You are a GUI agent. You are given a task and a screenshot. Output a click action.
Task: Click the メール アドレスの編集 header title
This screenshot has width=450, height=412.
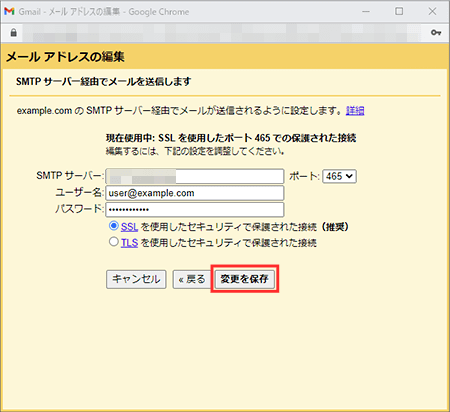tap(65, 57)
